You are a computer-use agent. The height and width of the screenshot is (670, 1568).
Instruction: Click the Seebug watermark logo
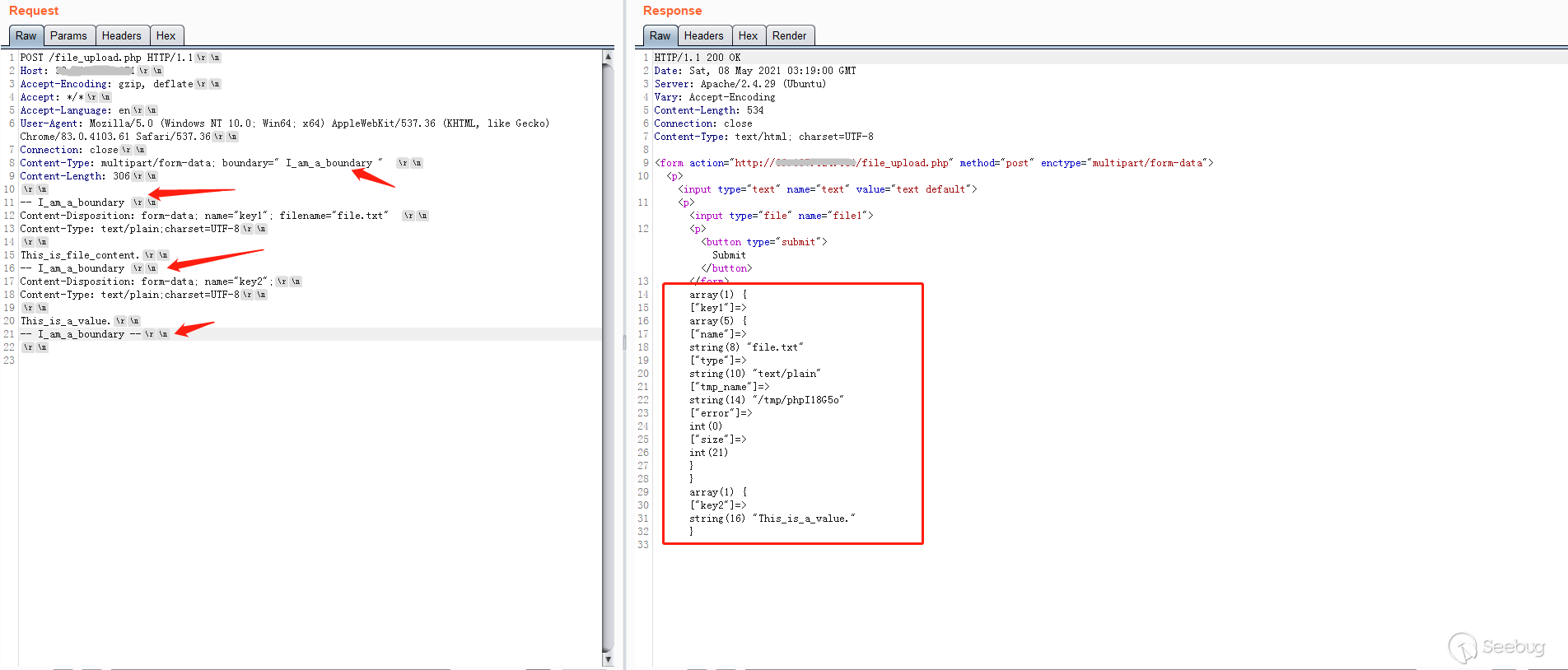tap(1496, 647)
